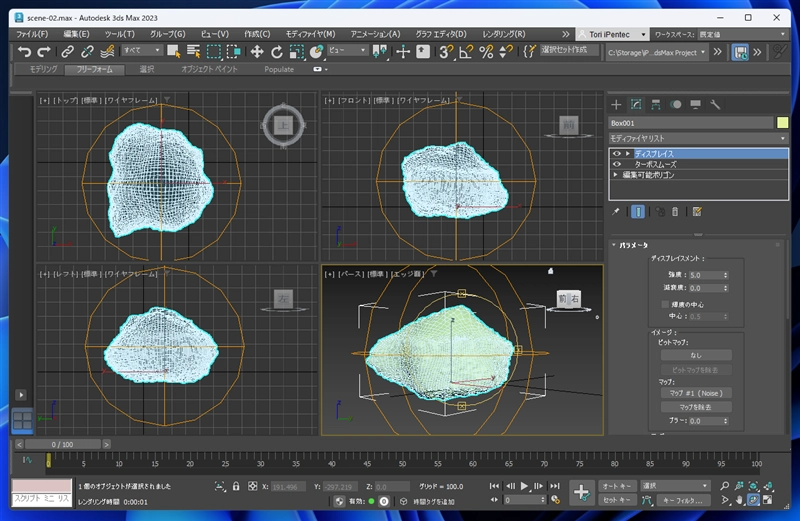
Task: Open the Display panel tab
Action: pyautogui.click(x=695, y=105)
